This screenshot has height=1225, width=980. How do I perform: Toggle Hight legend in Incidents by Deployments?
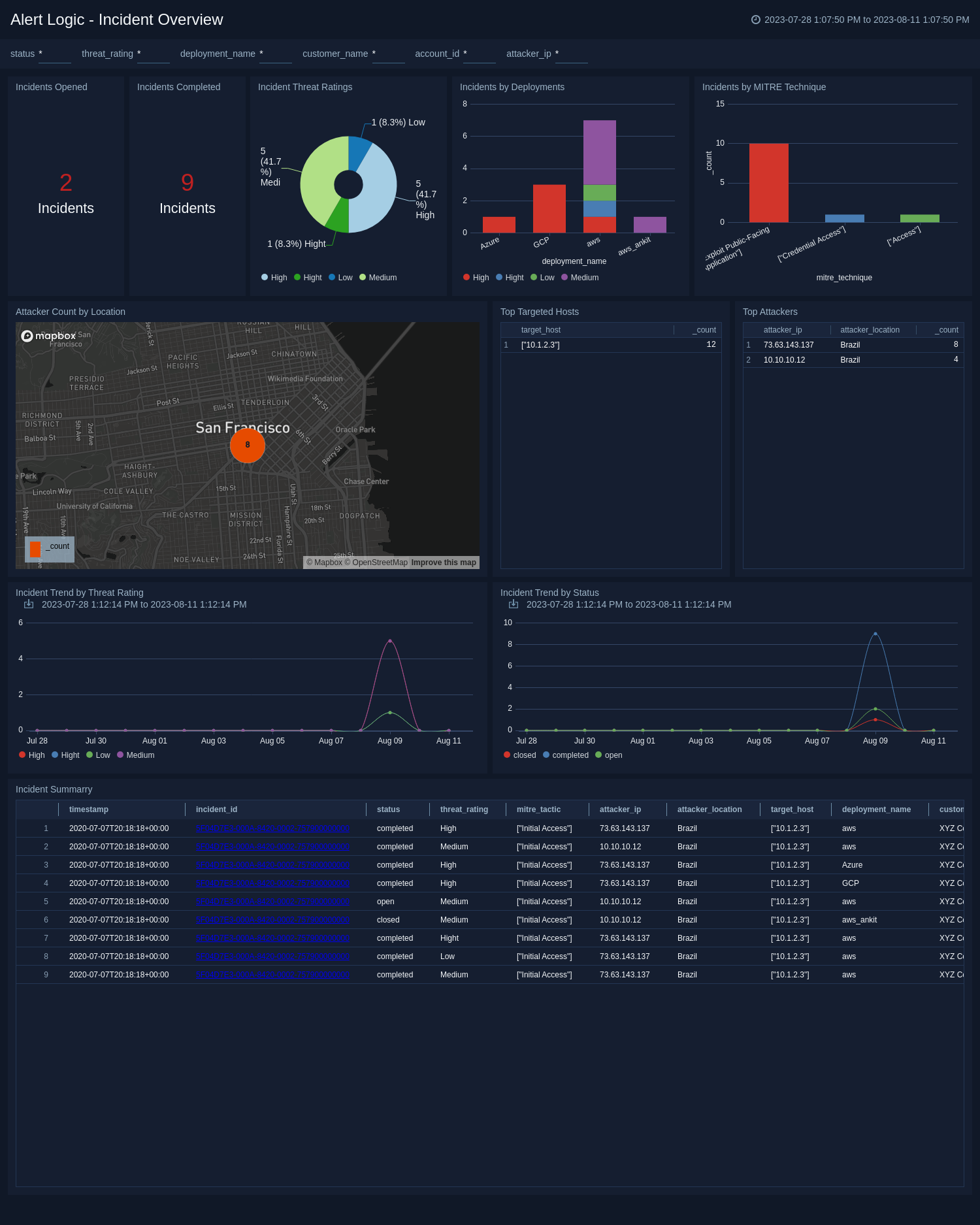[x=510, y=278]
